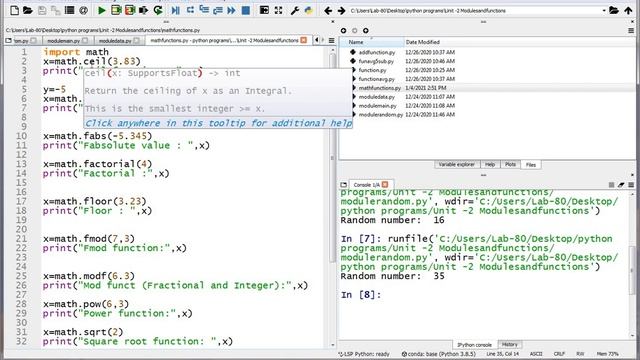Close the Console 1/A tab
Viewport: 640px width, 360px height.
385,184
